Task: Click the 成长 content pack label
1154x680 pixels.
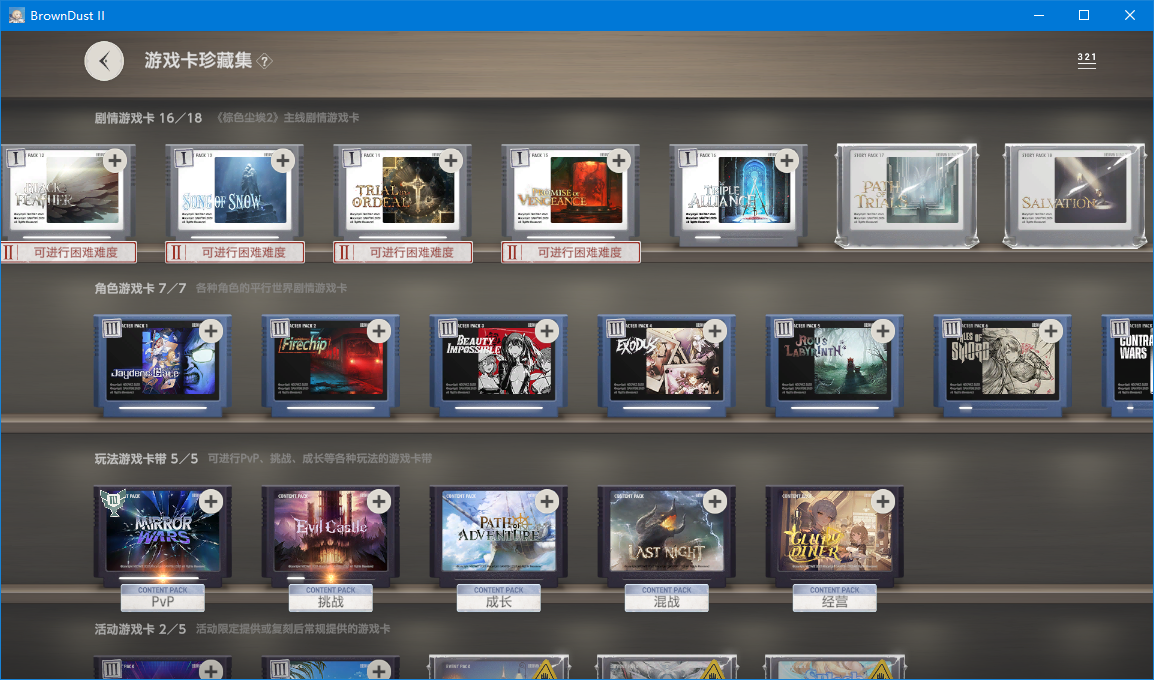Action: click(498, 598)
